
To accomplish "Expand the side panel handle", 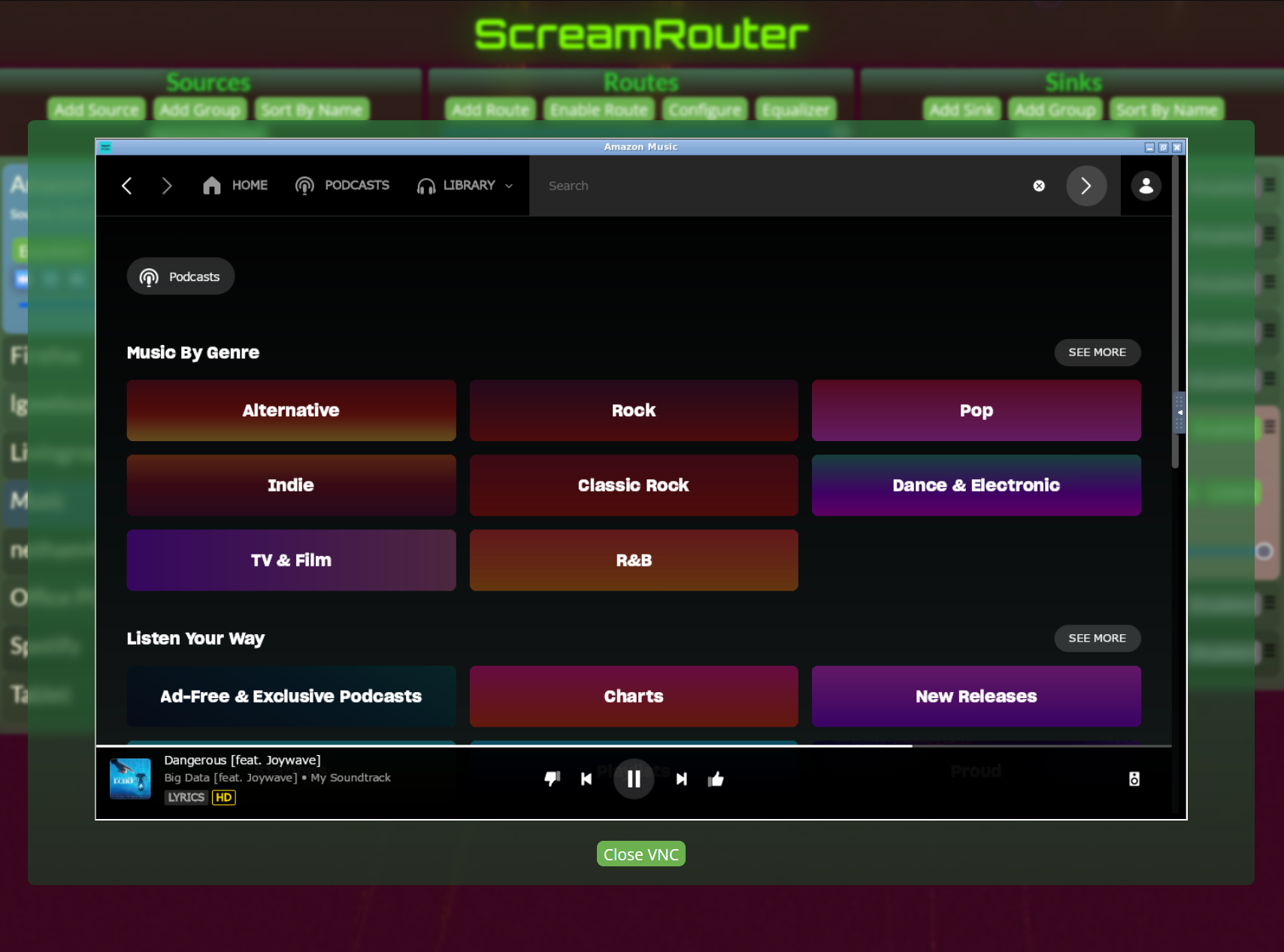I will [x=1180, y=413].
